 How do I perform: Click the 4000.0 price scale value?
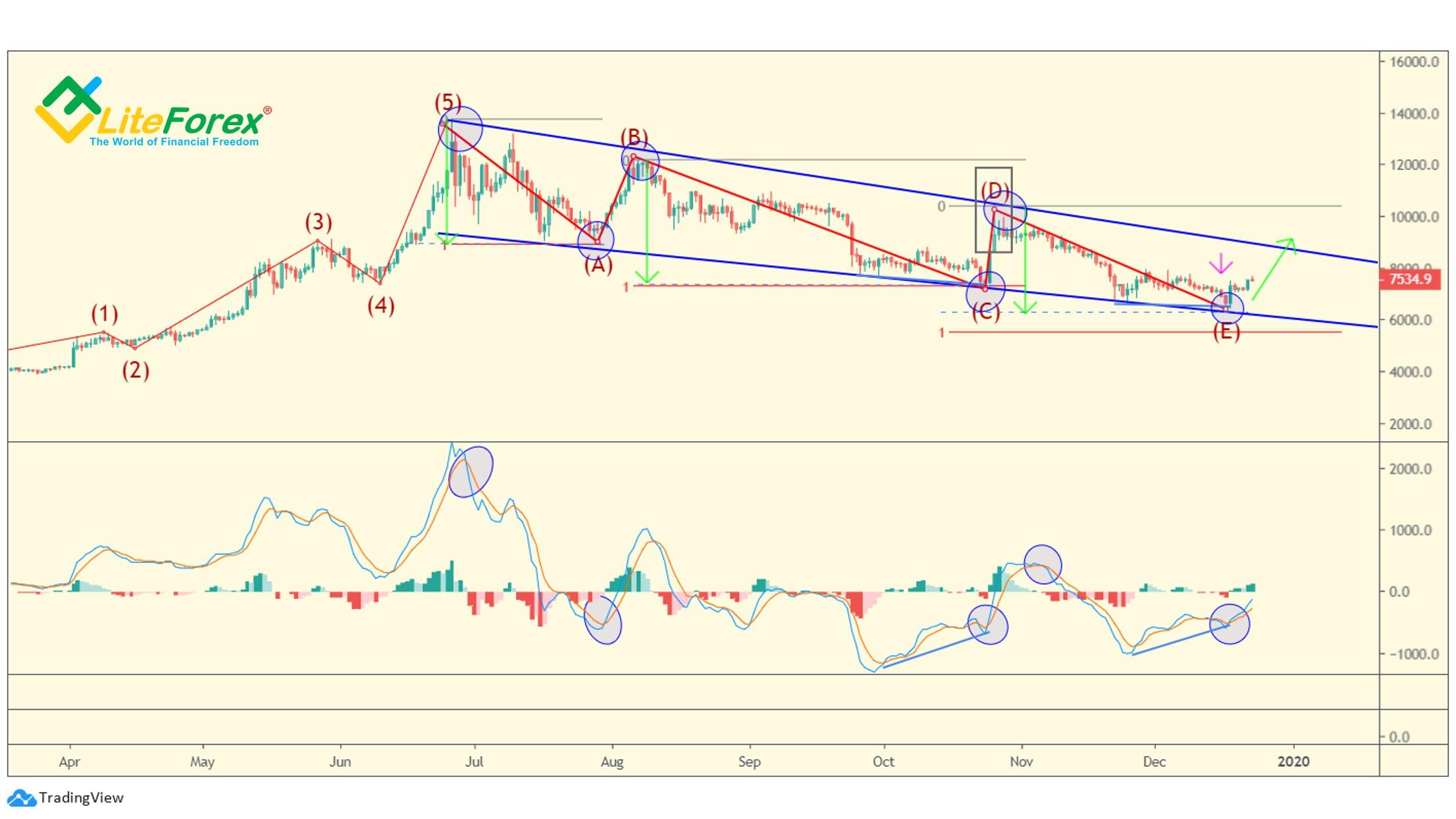tap(1411, 372)
